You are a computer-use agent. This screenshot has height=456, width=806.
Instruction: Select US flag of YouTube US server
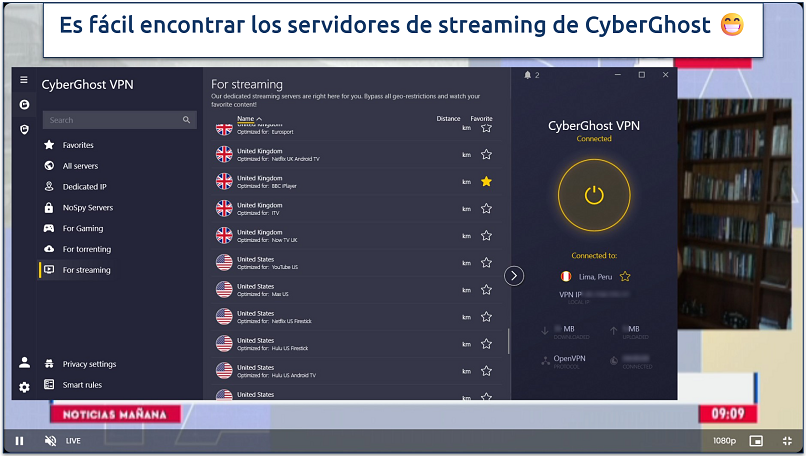[x=224, y=262]
